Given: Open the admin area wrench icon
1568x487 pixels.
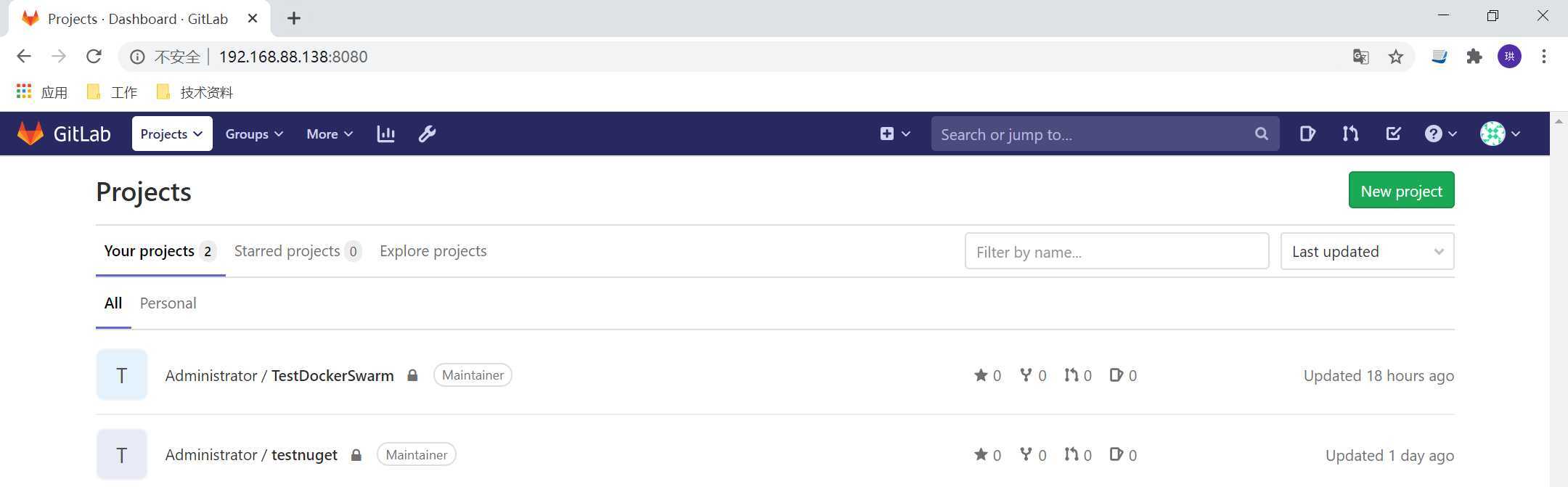Looking at the screenshot, I should (x=427, y=134).
